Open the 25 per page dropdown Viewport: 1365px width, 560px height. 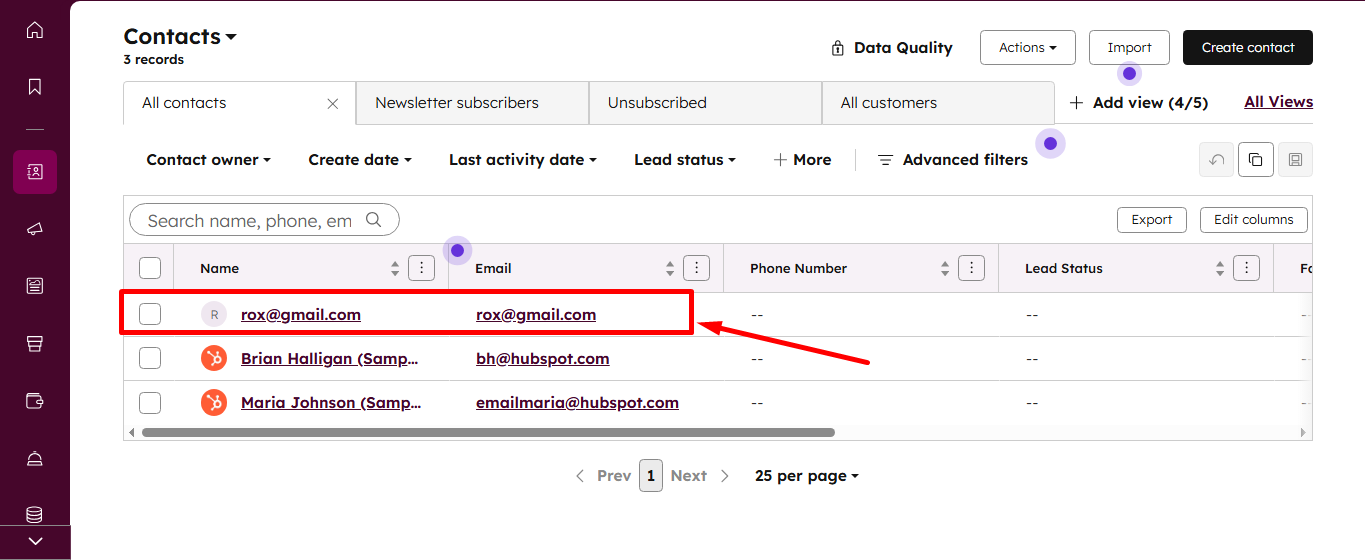pyautogui.click(x=807, y=476)
